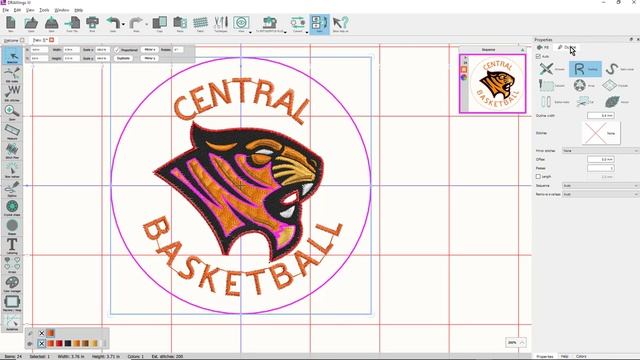Open the Fabric selection icon
This screenshot has width=640, height=360.
click(200, 23)
